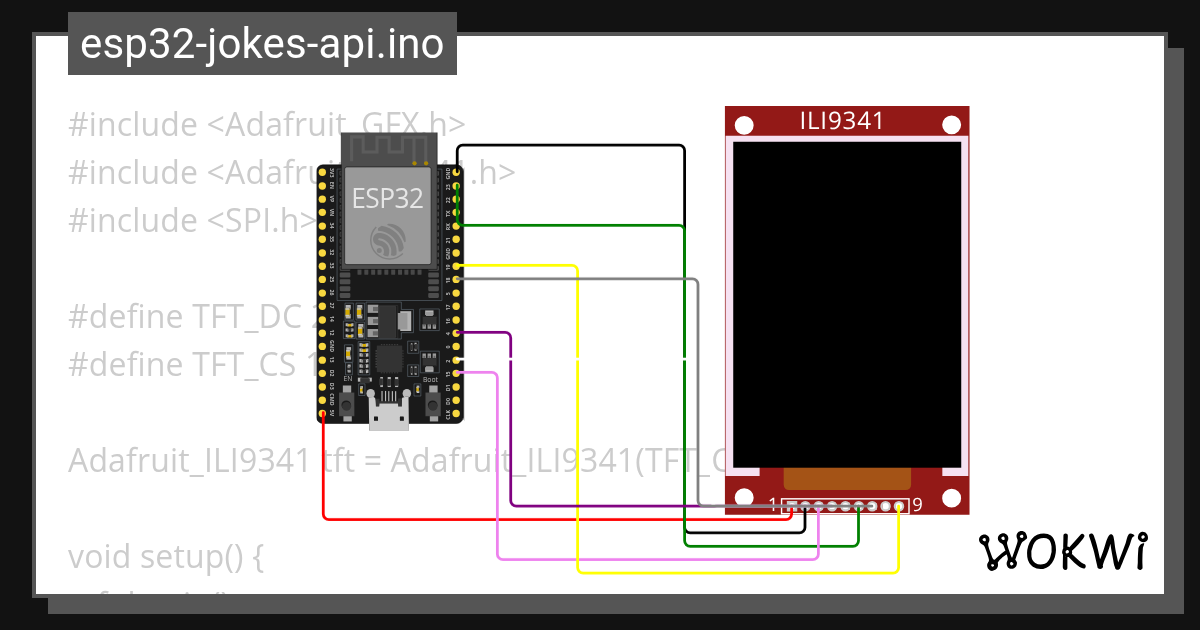Click the GND pin next to pin 23
Image resolution: width=1200 pixels, height=630 pixels.
[x=458, y=172]
